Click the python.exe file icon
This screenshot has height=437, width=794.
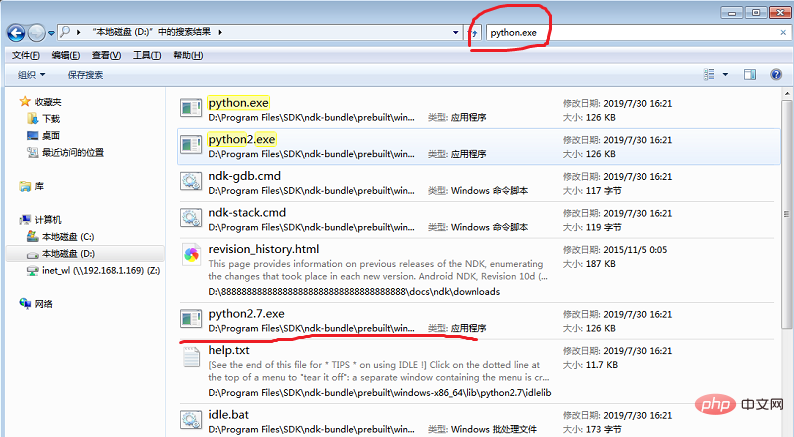point(191,110)
